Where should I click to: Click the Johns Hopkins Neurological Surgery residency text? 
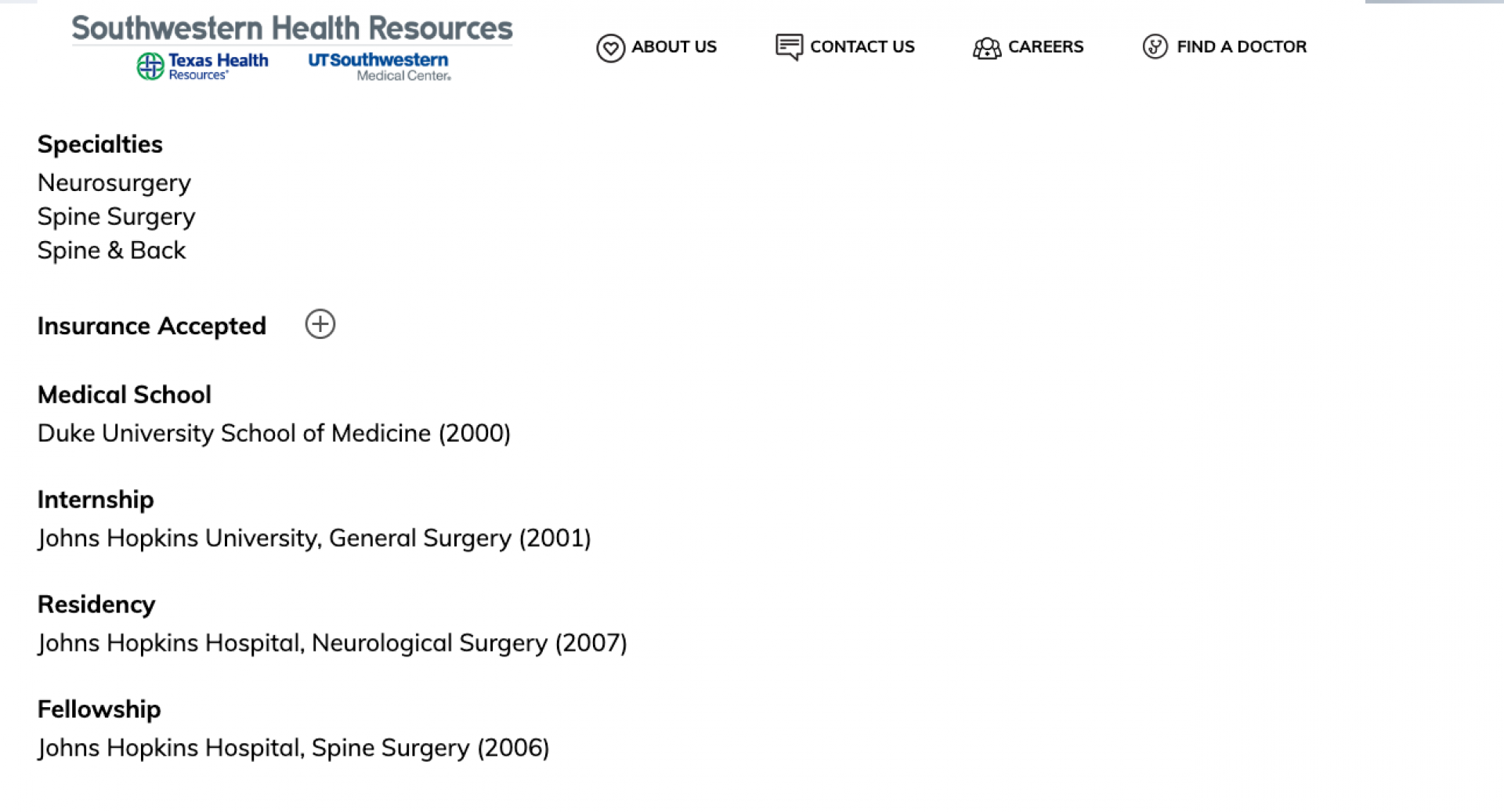pos(332,643)
